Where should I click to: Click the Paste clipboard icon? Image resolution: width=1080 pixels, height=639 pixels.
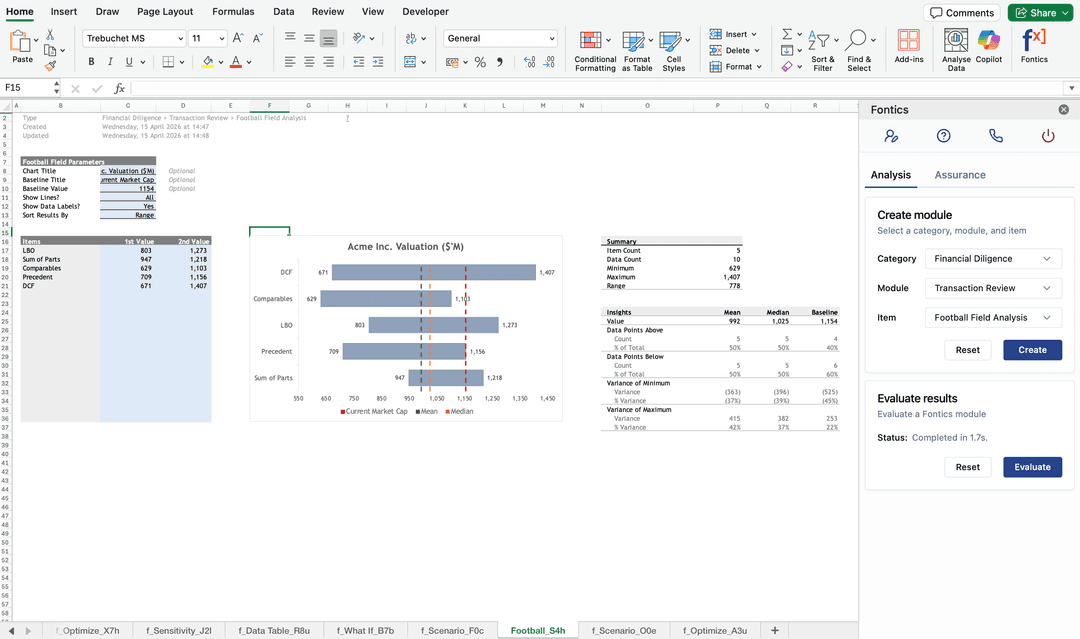pos(20,41)
